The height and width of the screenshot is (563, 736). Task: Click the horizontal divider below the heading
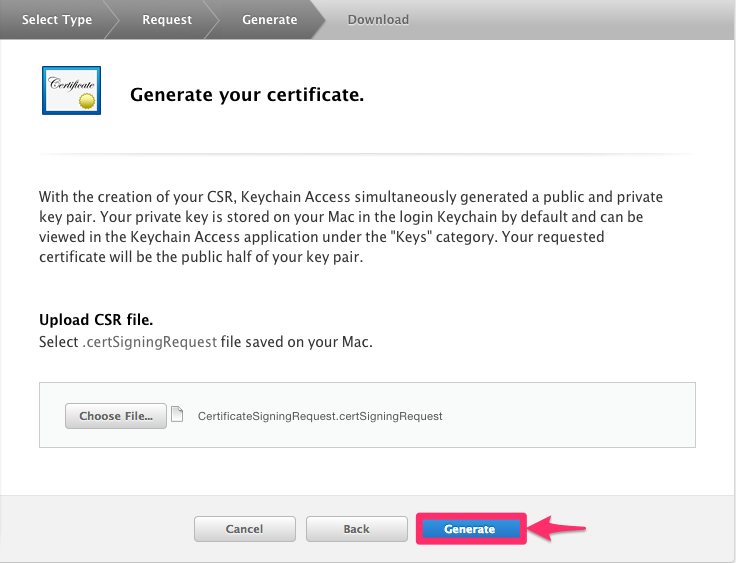pyautogui.click(x=367, y=153)
